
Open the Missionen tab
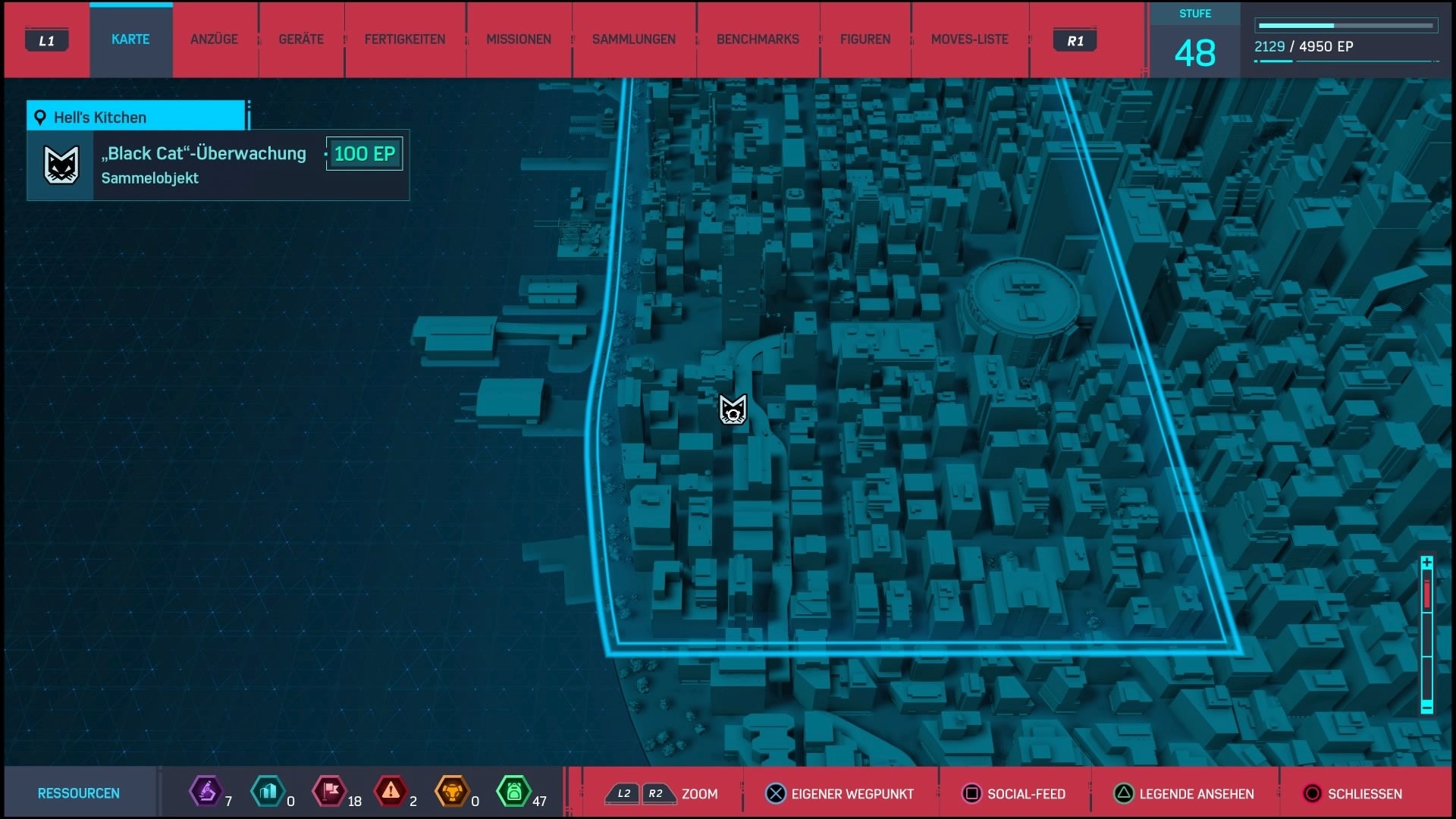click(x=519, y=39)
